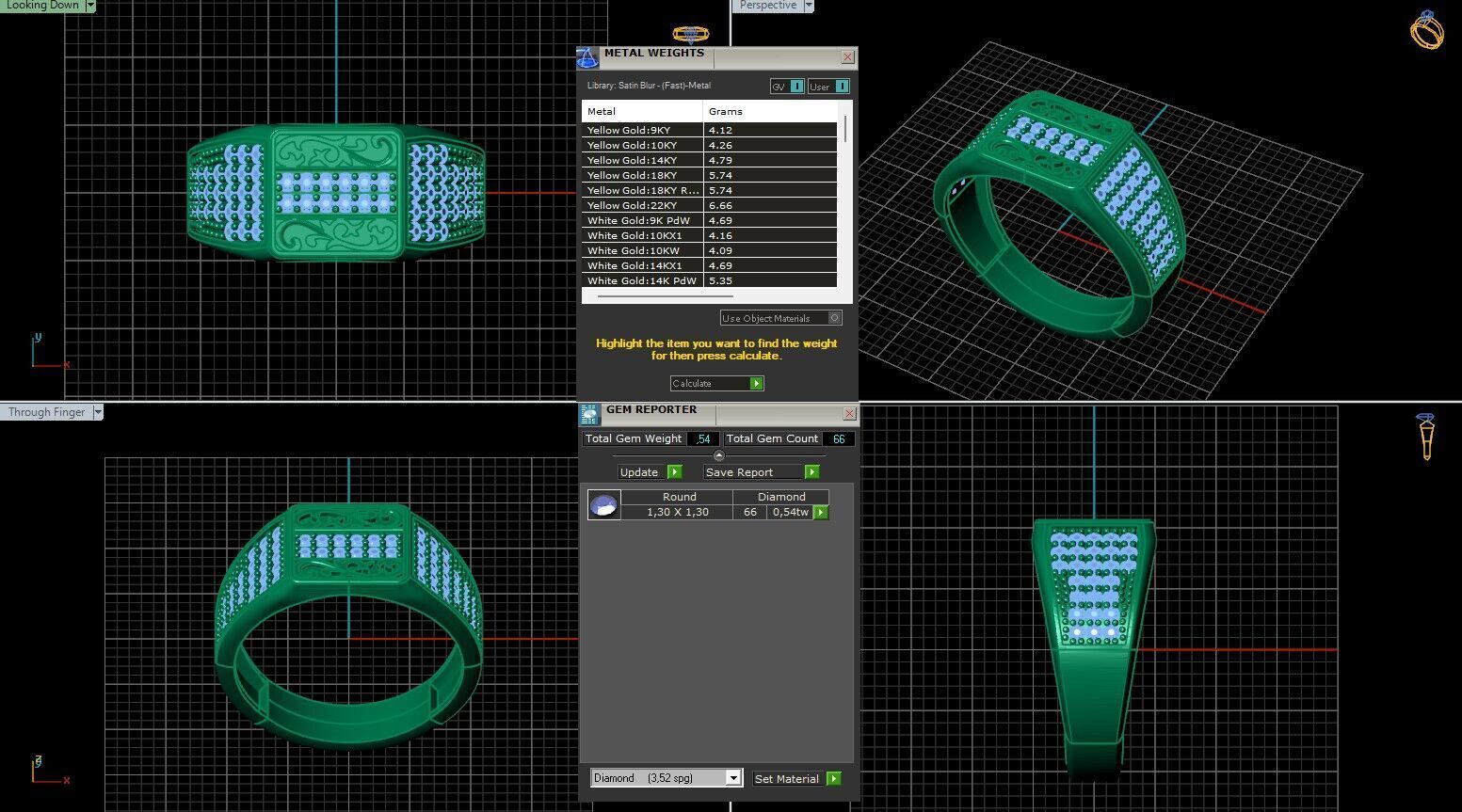1462x812 pixels.
Task: Click the Total Gem Weight value field
Action: click(703, 439)
